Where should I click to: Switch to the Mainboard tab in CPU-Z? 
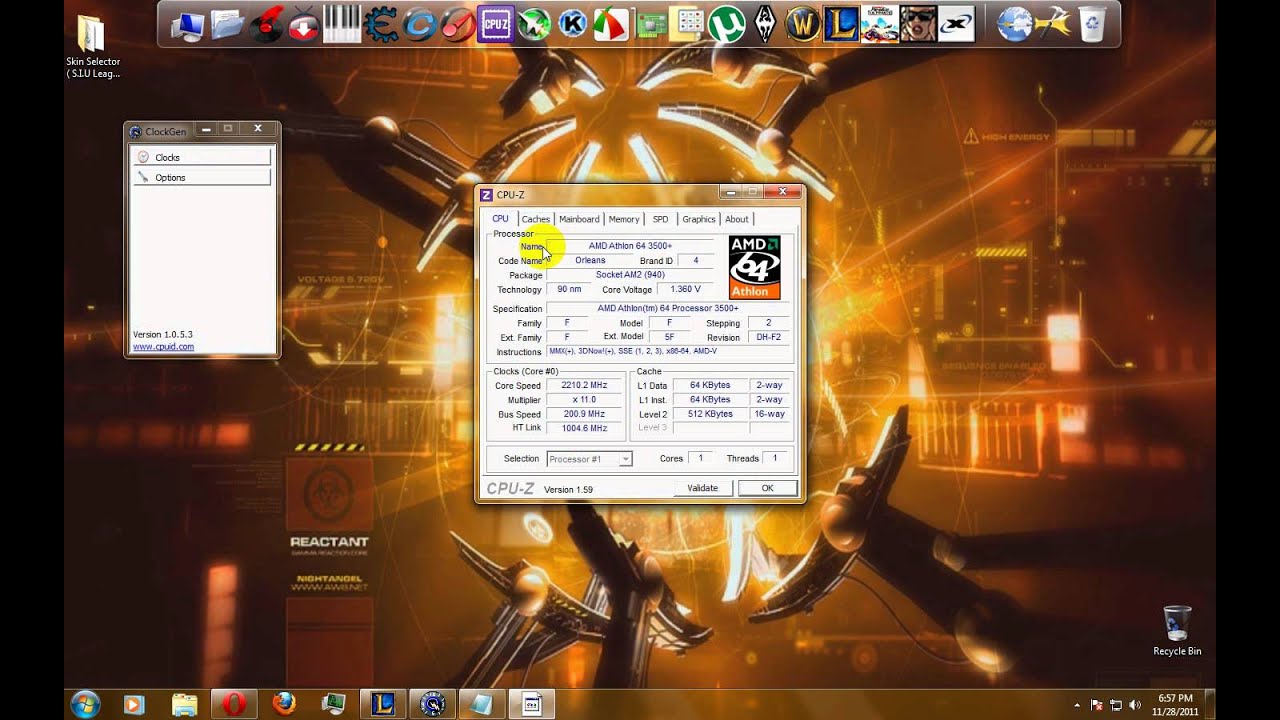(579, 219)
